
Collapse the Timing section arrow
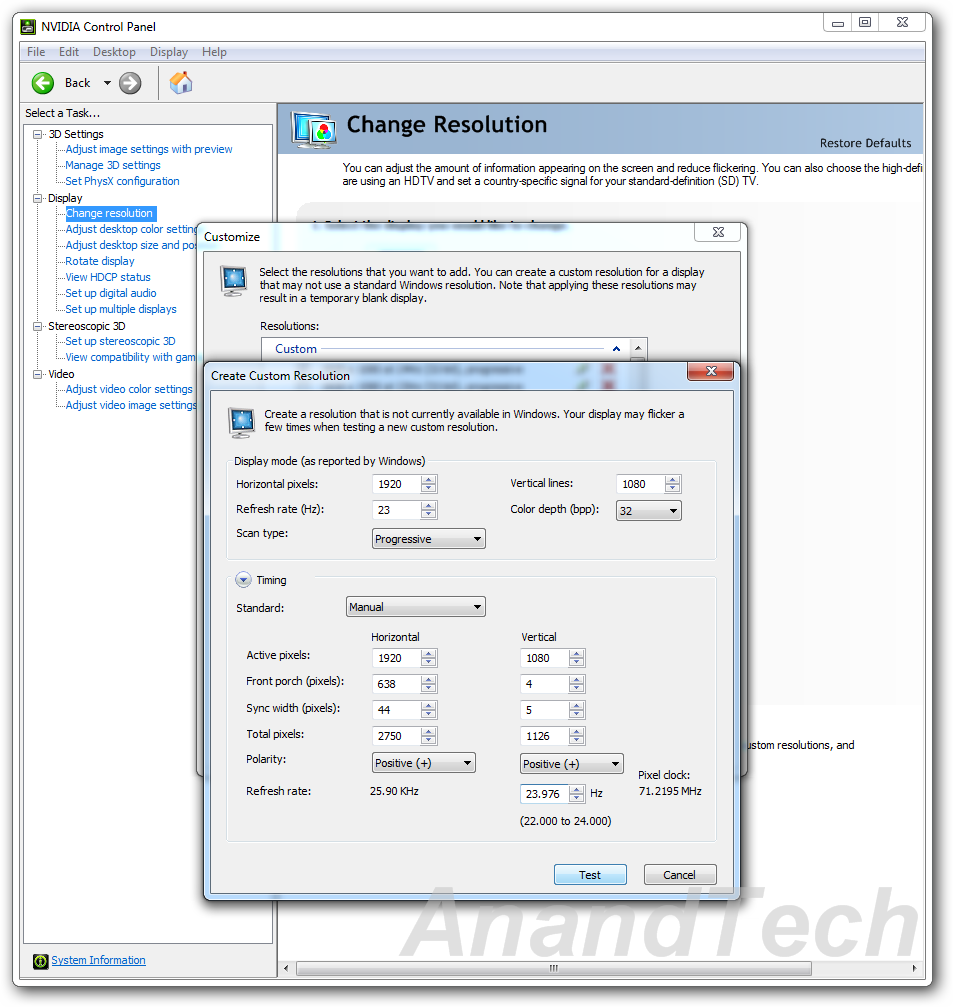[x=243, y=580]
